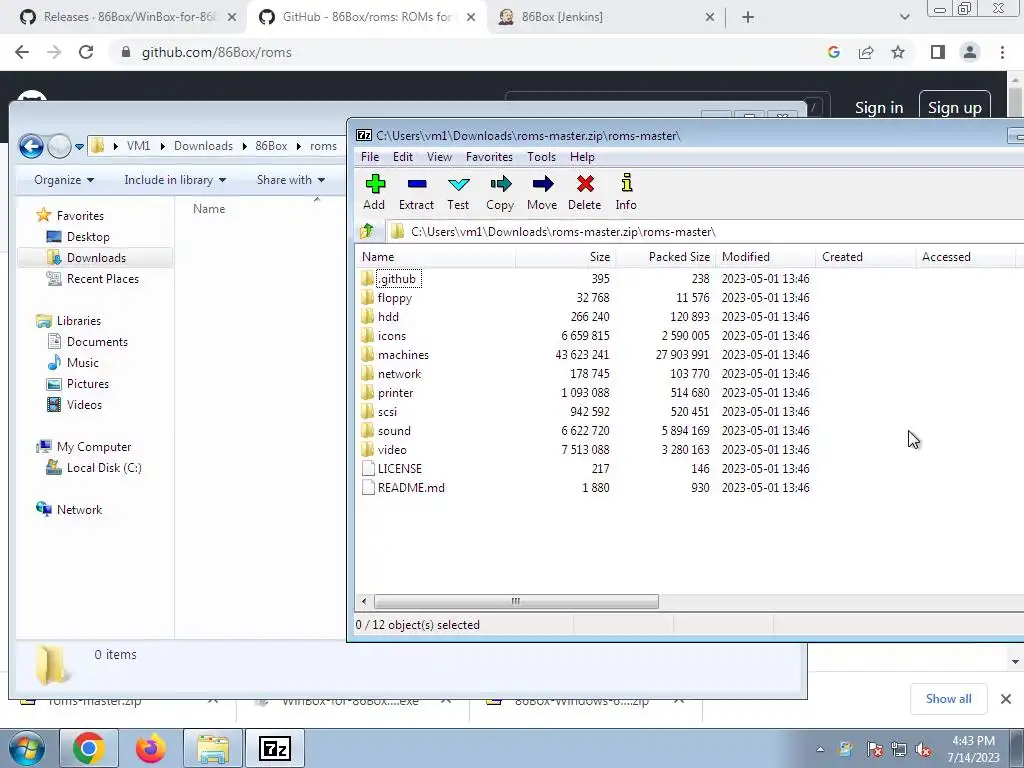This screenshot has height=768, width=1024.
Task: Open recent locations dropdown beside Explorer nav arrows
Action: point(80,146)
